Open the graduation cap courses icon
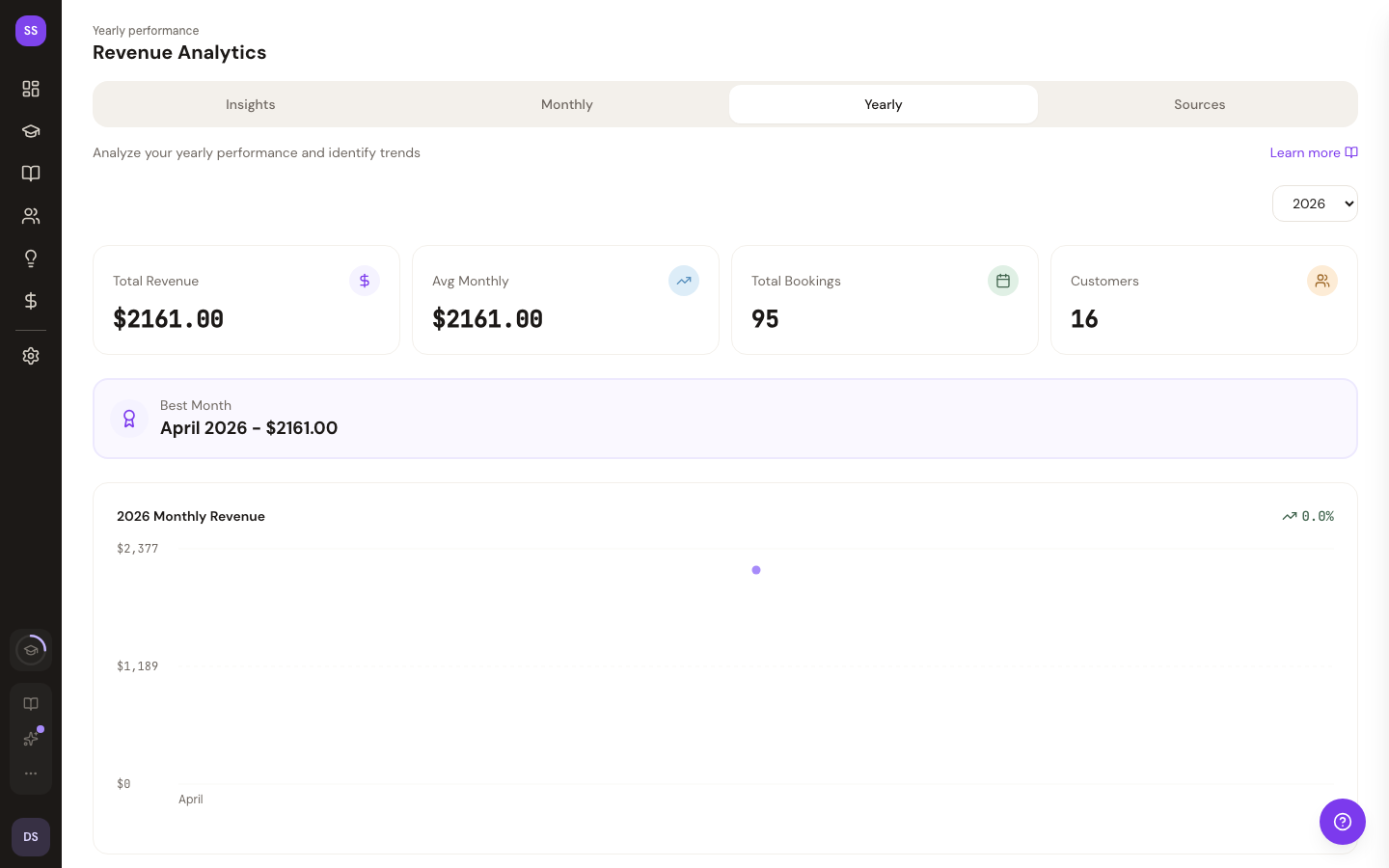Screen dimensions: 1389x868 click(x=31, y=131)
